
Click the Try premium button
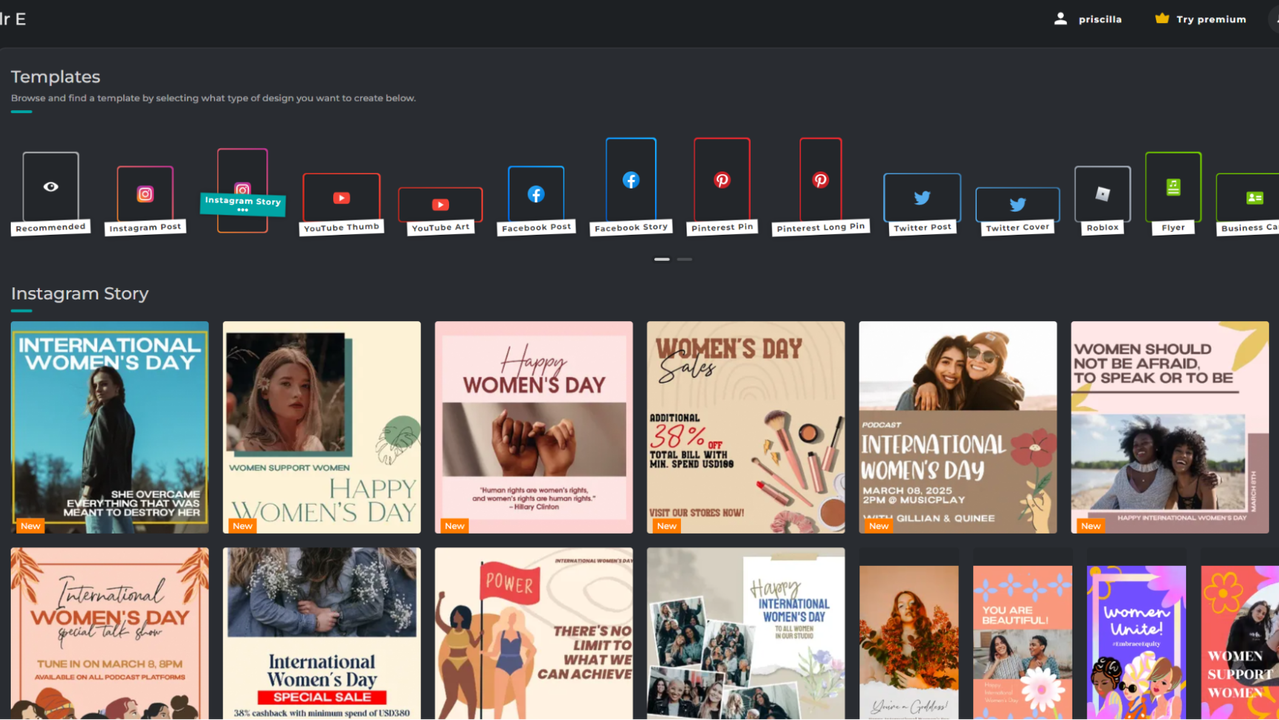tap(1200, 19)
